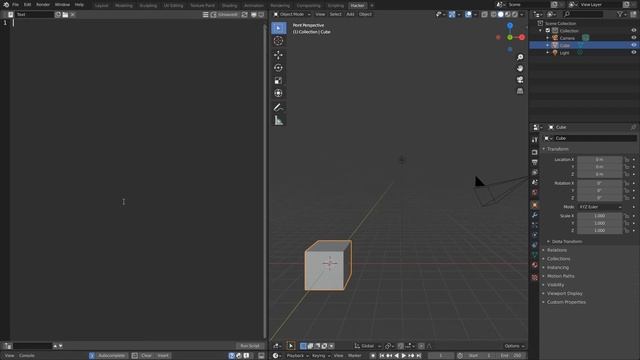Play the animation forward
640x360 pixels.
pos(404,356)
